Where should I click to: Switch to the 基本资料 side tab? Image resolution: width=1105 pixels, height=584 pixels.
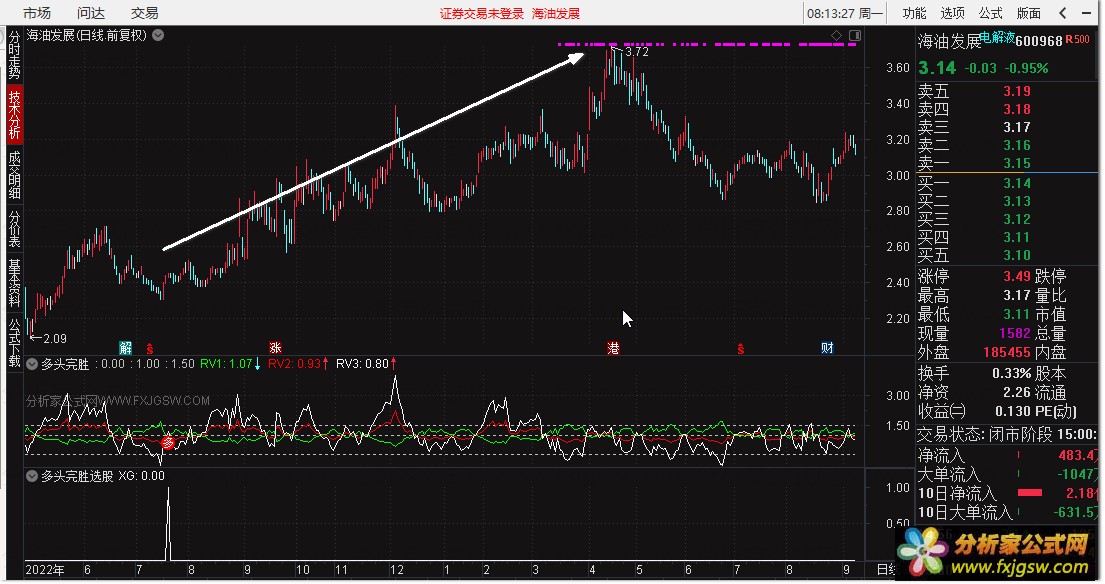click(14, 282)
